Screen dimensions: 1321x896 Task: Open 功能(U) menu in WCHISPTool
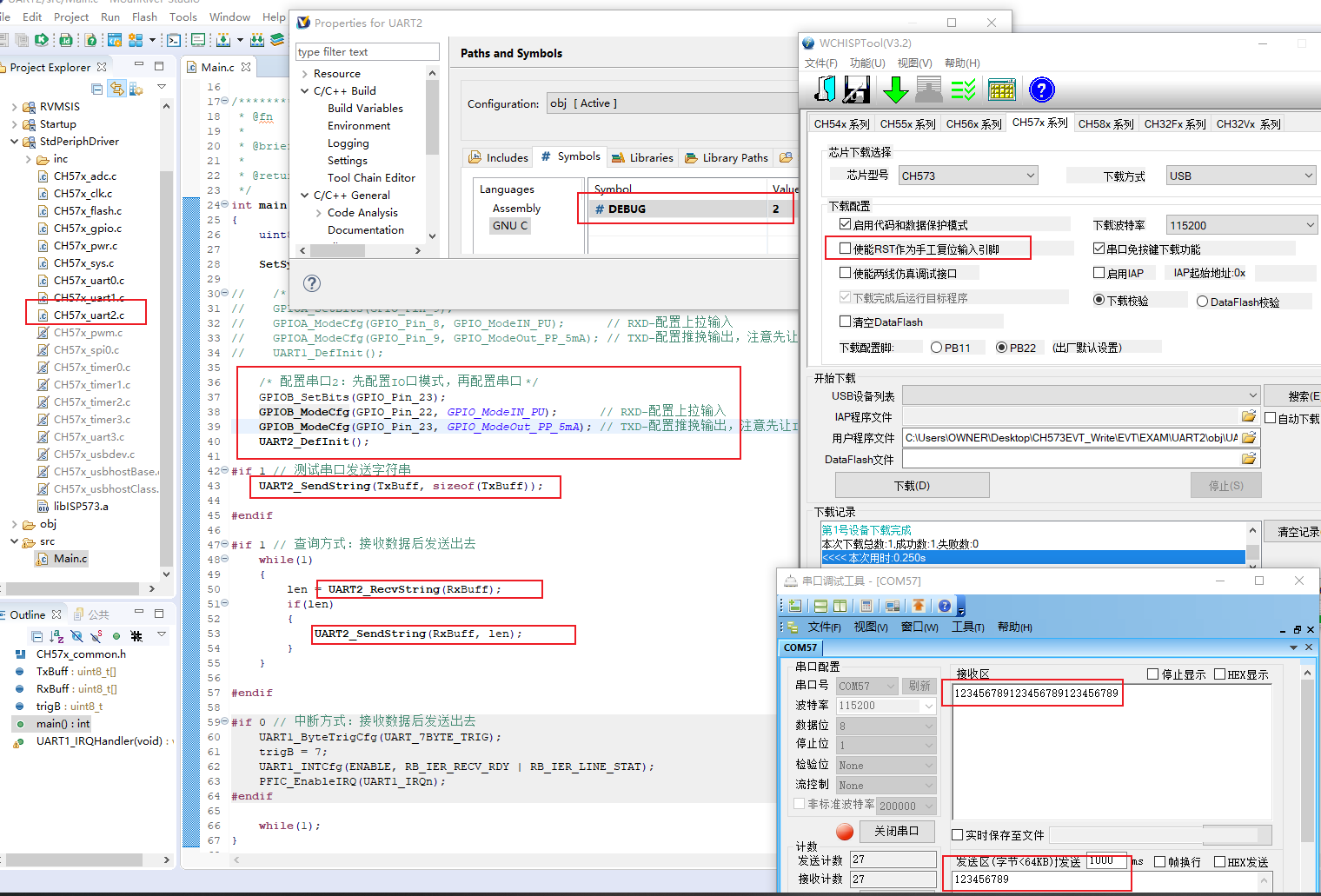[867, 63]
